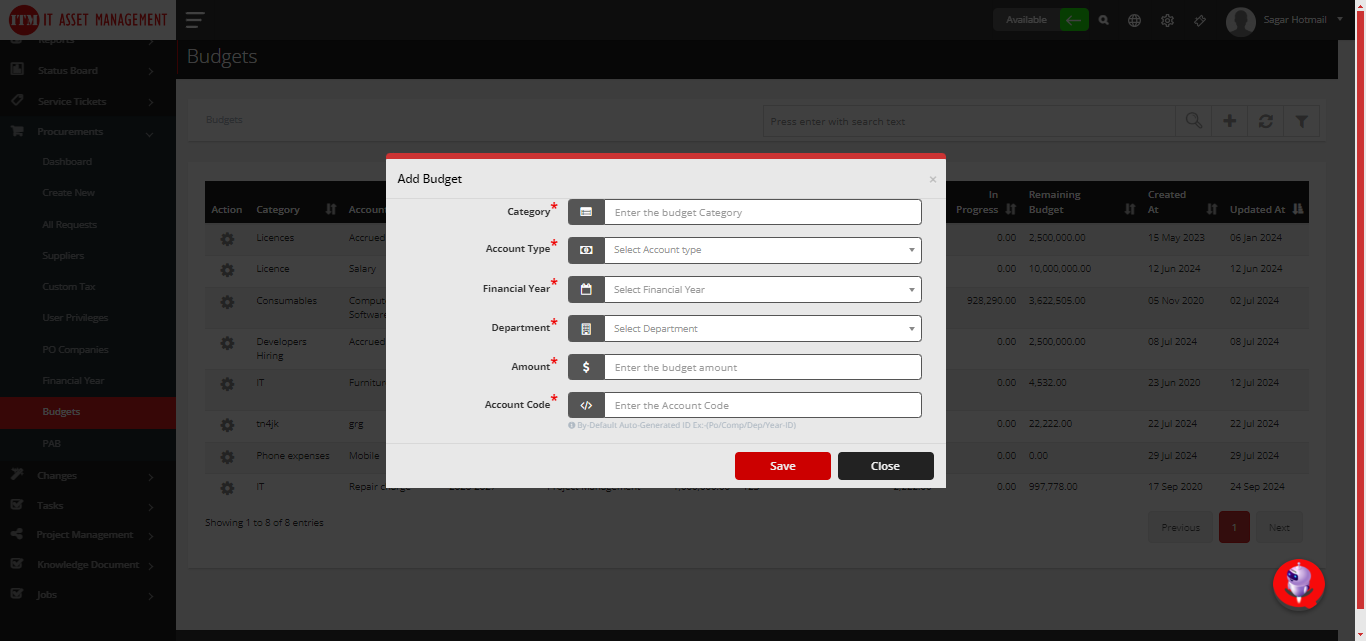Image resolution: width=1366 pixels, height=641 pixels.
Task: Click the account code icon next to Account Code
Action: coord(586,405)
